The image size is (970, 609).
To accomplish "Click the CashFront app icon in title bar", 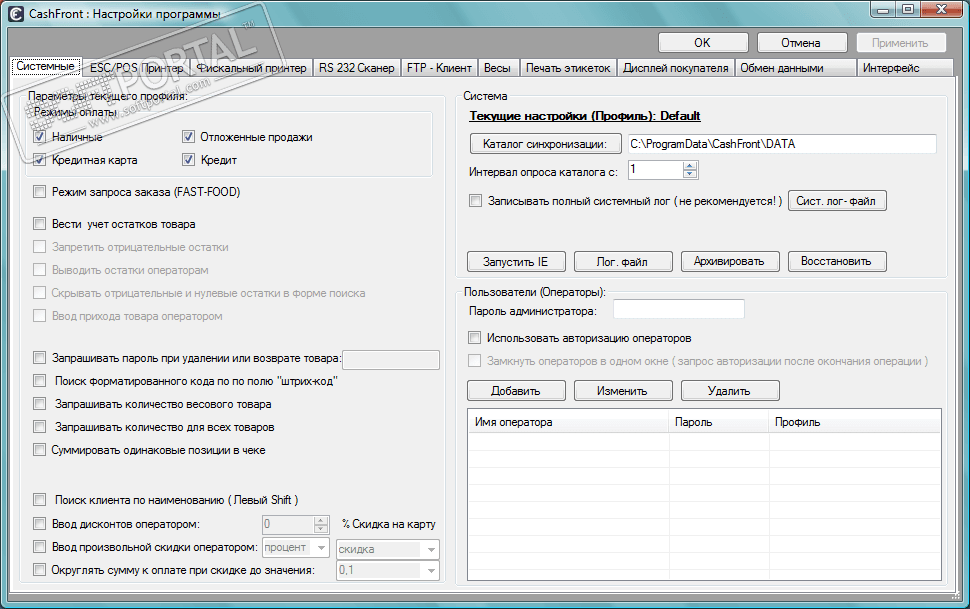I will coord(16,13).
